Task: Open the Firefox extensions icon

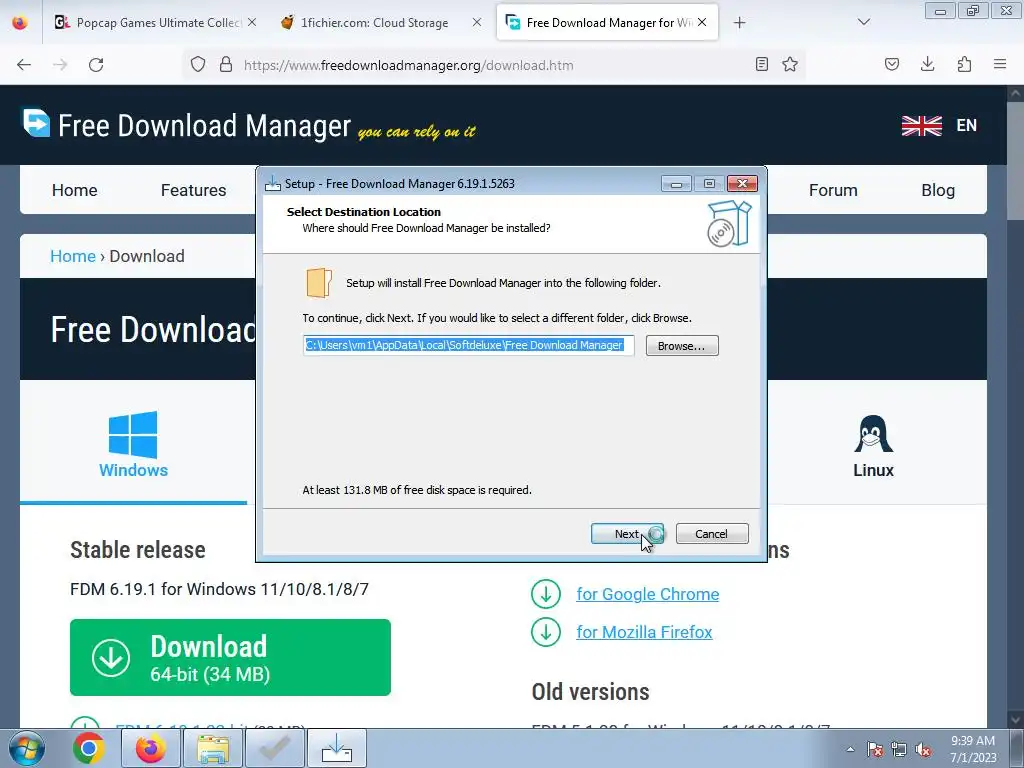Action: tap(964, 65)
